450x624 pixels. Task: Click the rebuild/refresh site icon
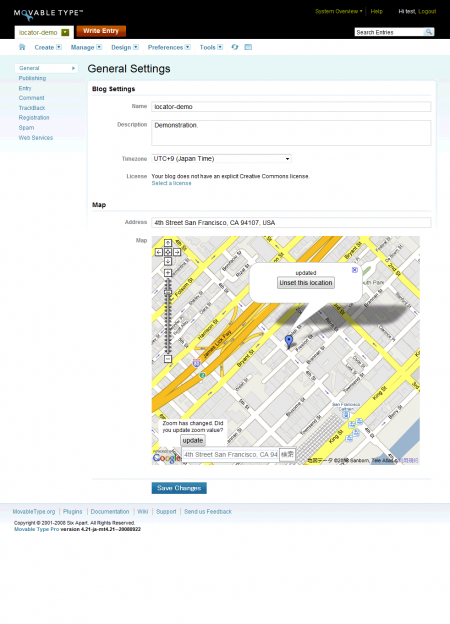click(x=235, y=47)
